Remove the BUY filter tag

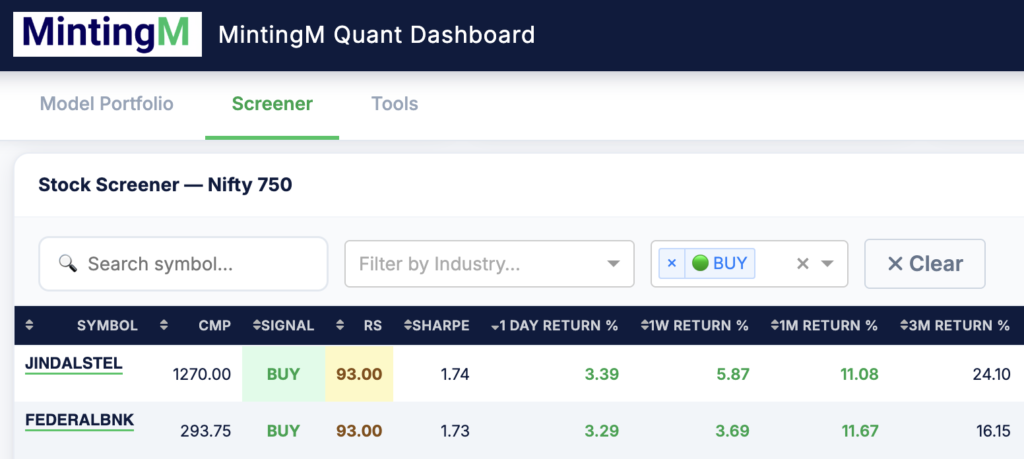(672, 264)
